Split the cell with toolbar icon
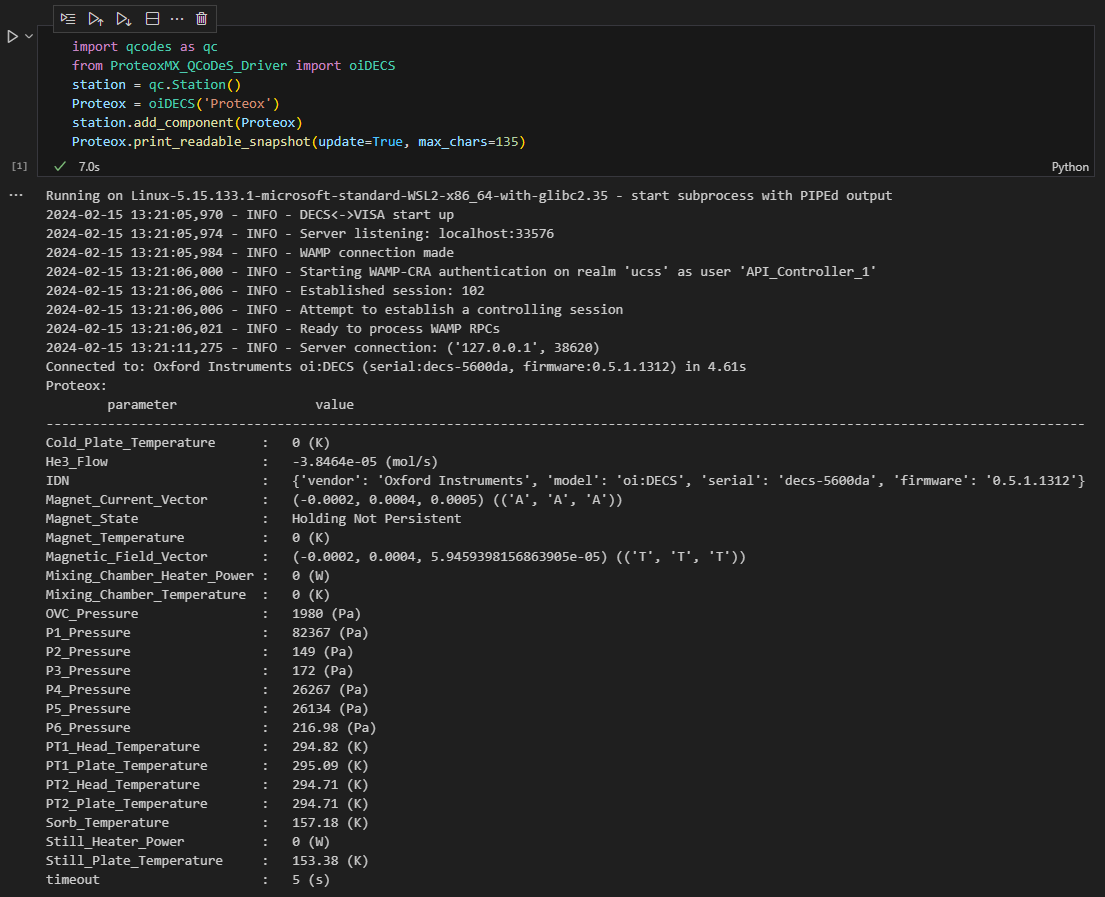This screenshot has height=897, width=1105. (x=152, y=18)
